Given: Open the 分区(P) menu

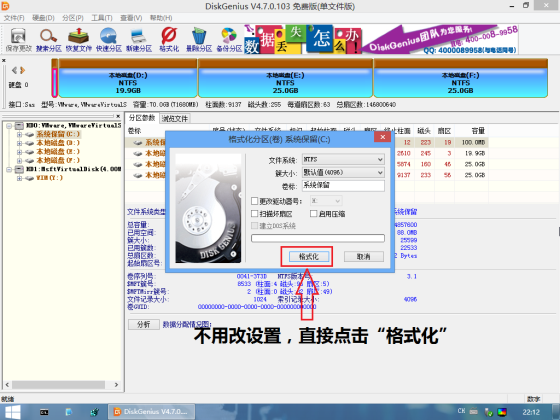Looking at the screenshot, I should (x=72, y=18).
